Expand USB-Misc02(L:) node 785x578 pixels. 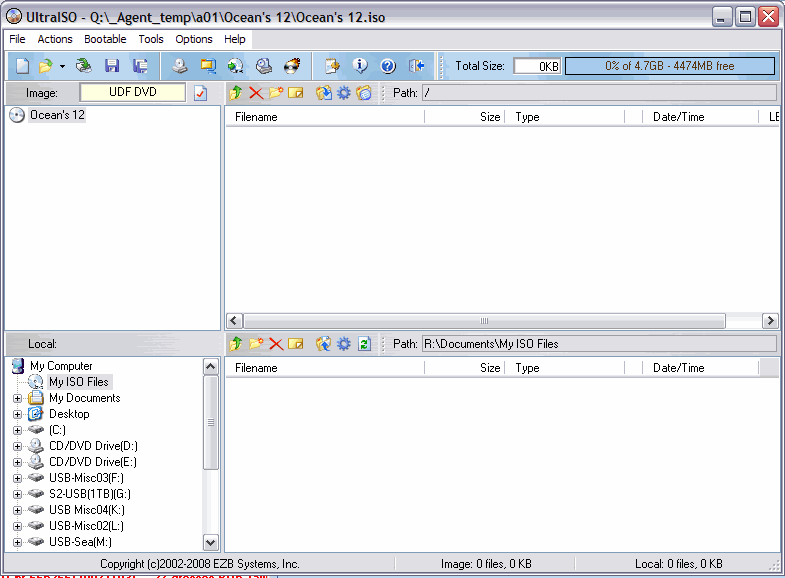(18, 526)
